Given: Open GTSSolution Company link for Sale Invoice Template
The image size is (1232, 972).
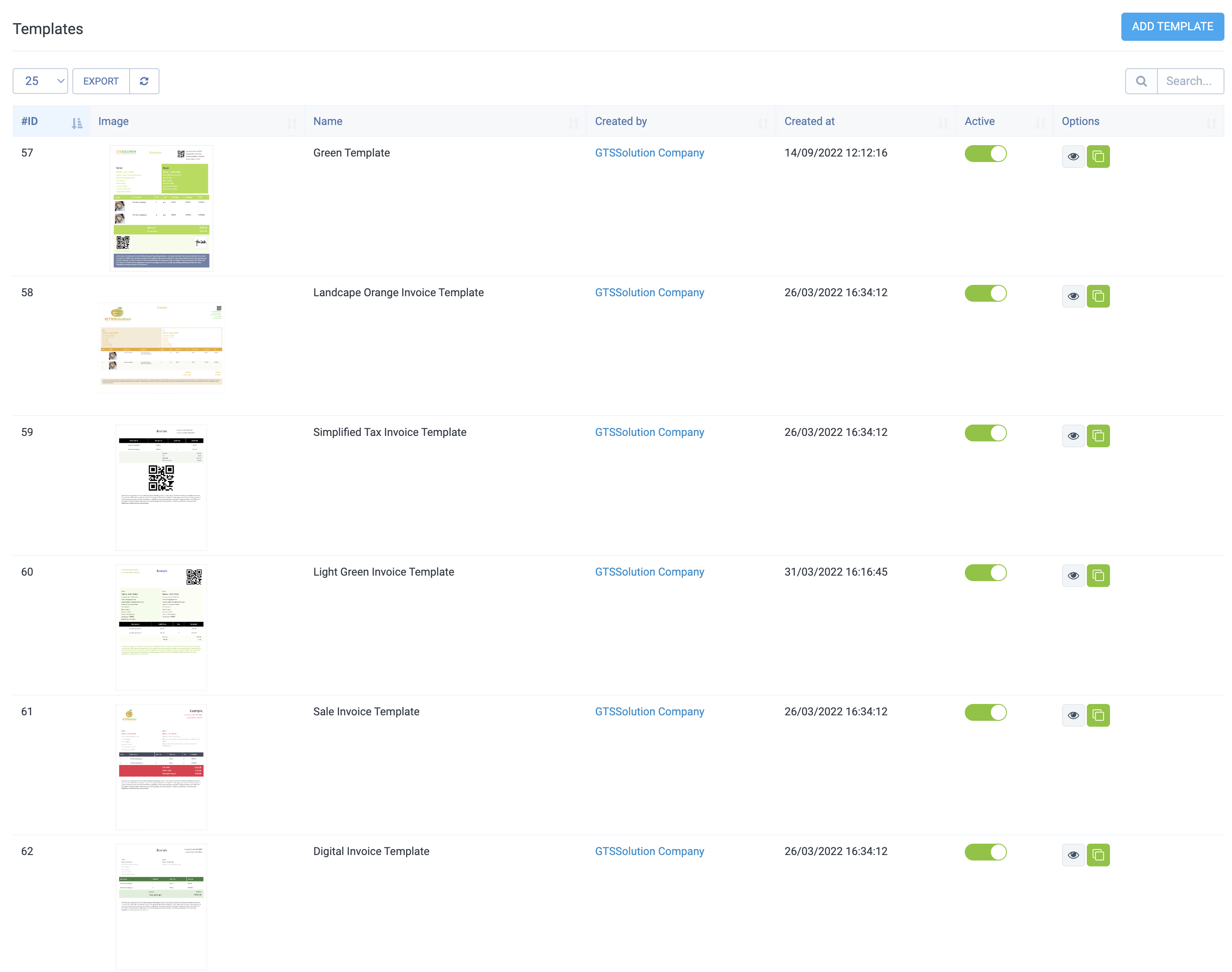Looking at the screenshot, I should click(649, 712).
